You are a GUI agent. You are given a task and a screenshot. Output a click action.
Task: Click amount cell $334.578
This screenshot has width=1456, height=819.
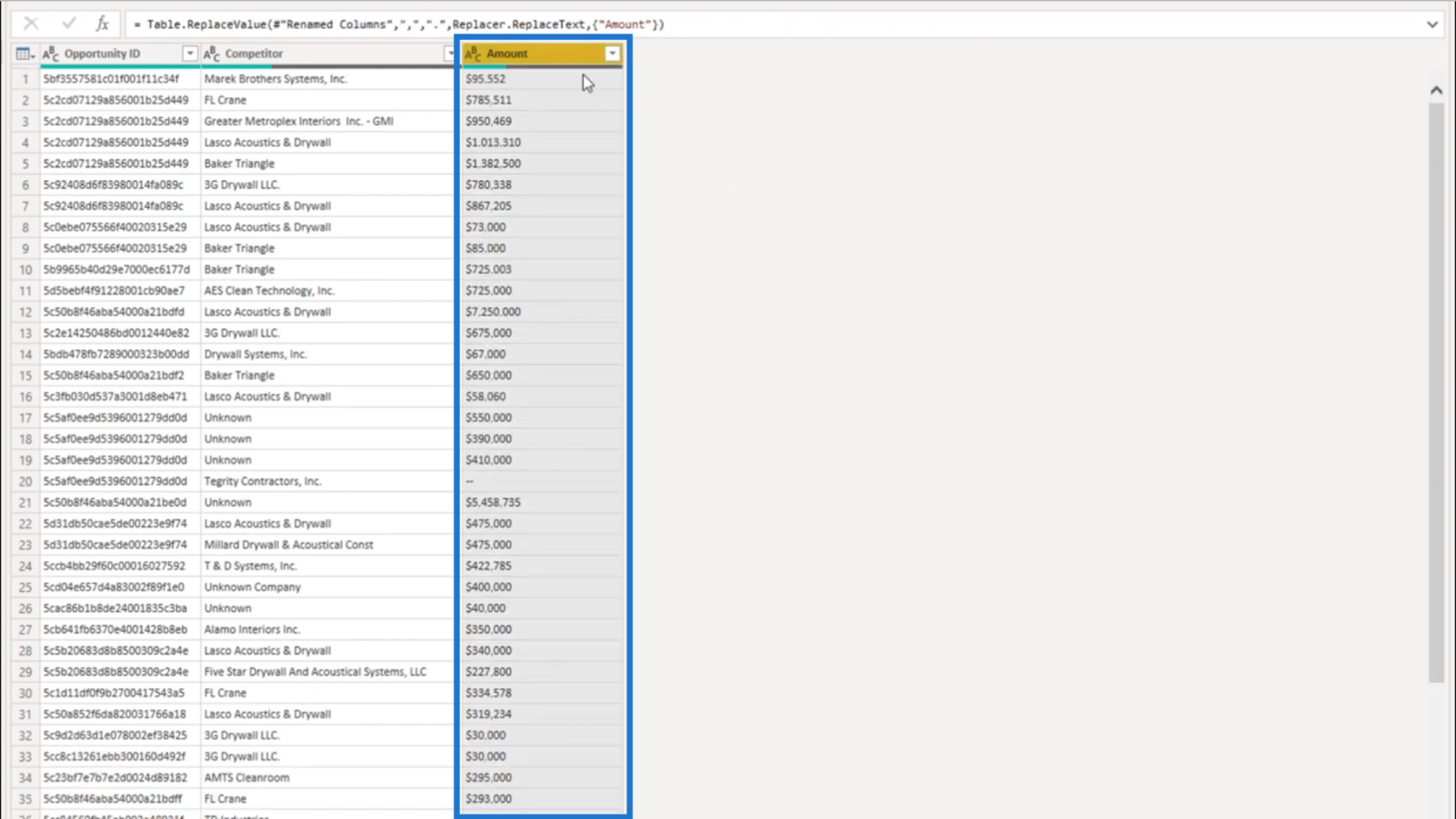489,693
